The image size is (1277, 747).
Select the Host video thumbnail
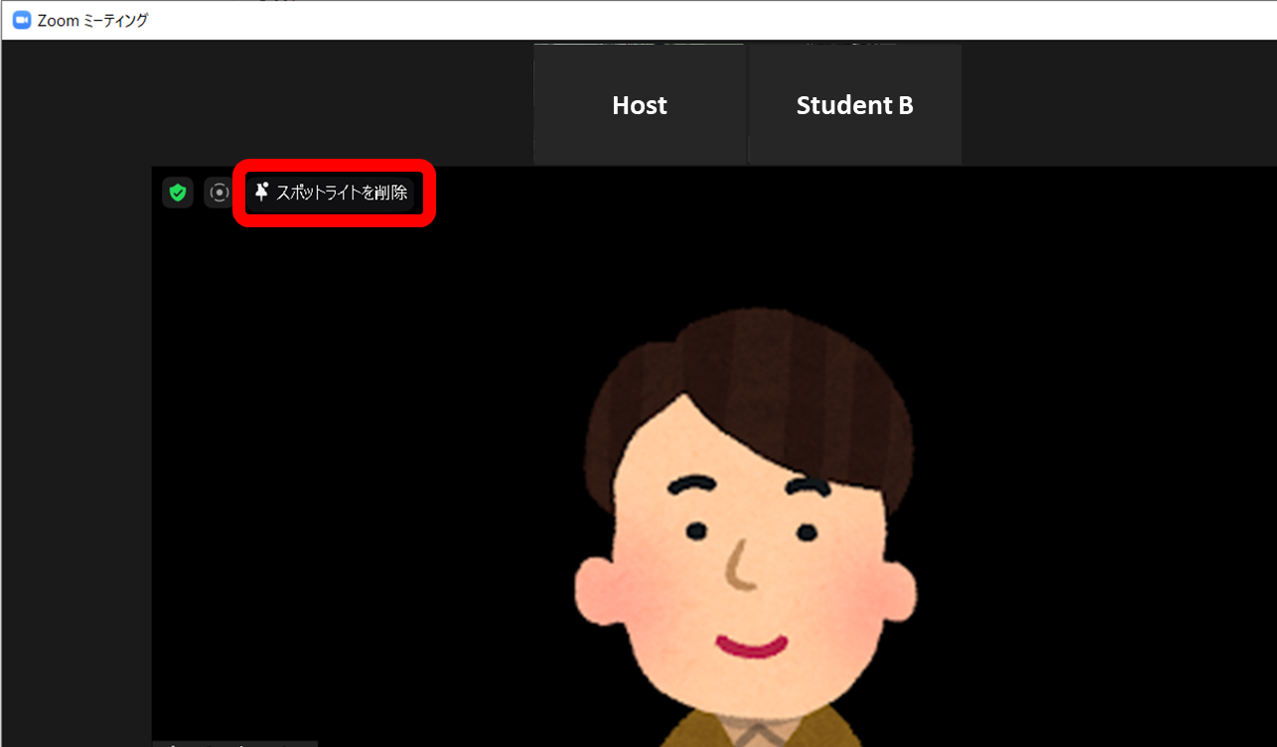click(640, 104)
